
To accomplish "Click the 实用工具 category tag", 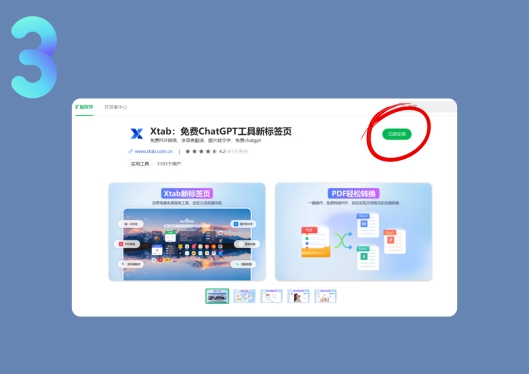I will 140,164.
